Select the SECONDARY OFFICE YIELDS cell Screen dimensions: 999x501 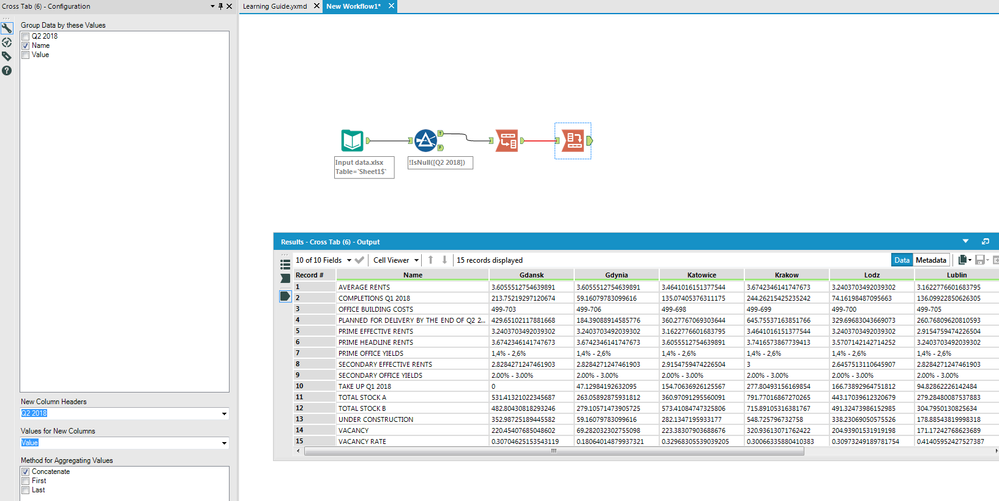point(412,375)
